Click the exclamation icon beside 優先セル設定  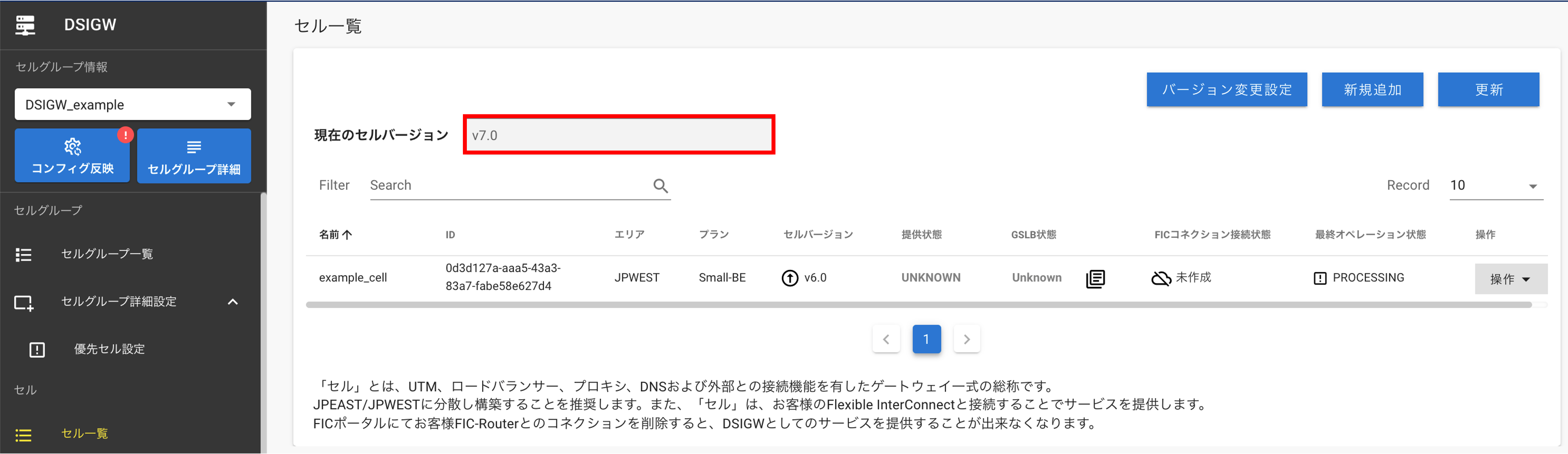click(x=37, y=350)
